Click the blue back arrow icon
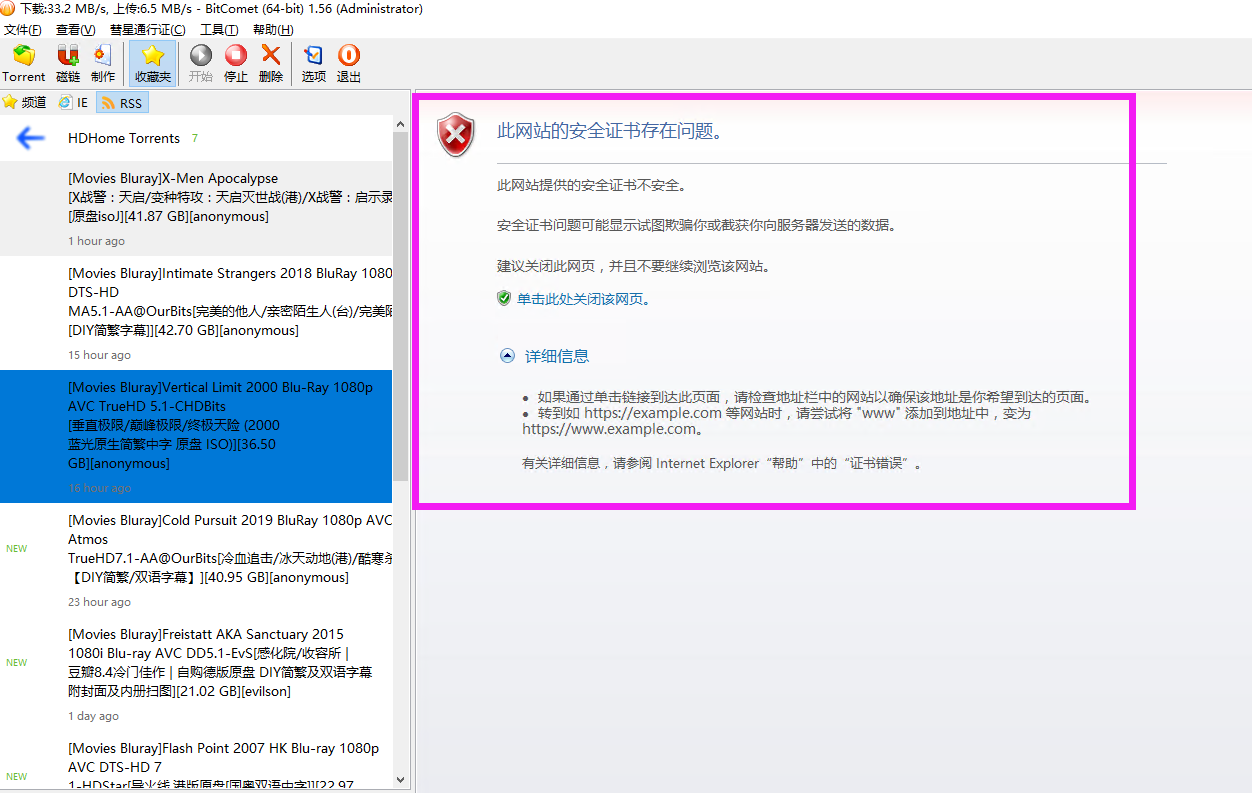Screen dimensions: 1252x793 [x=31, y=138]
